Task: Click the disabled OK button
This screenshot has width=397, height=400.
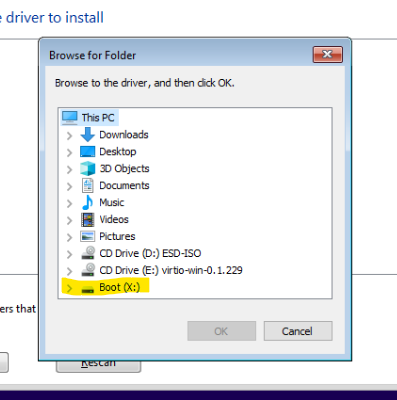Action: (222, 331)
